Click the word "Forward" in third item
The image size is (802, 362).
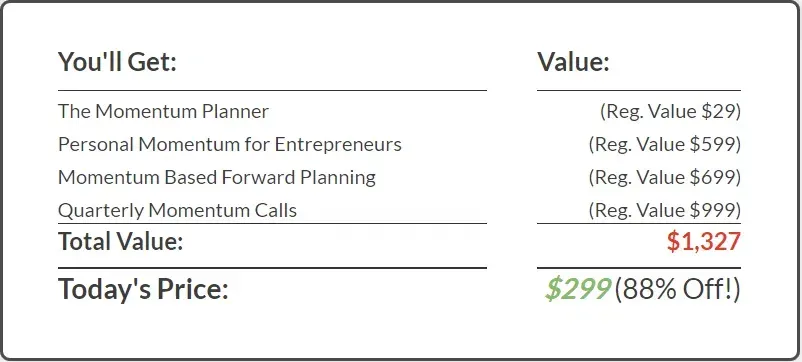pos(258,177)
